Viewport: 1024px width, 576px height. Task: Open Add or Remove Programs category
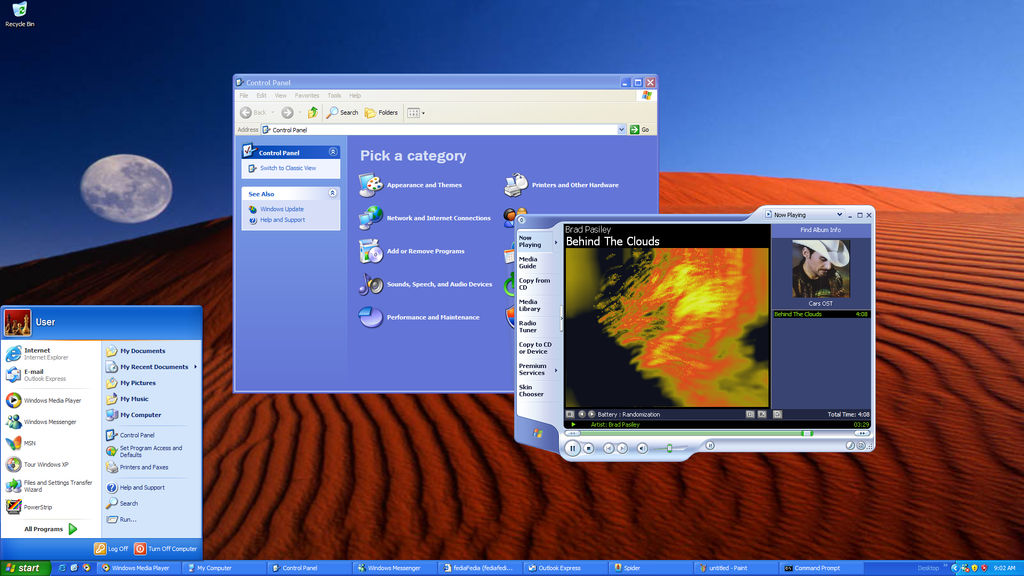[411, 251]
